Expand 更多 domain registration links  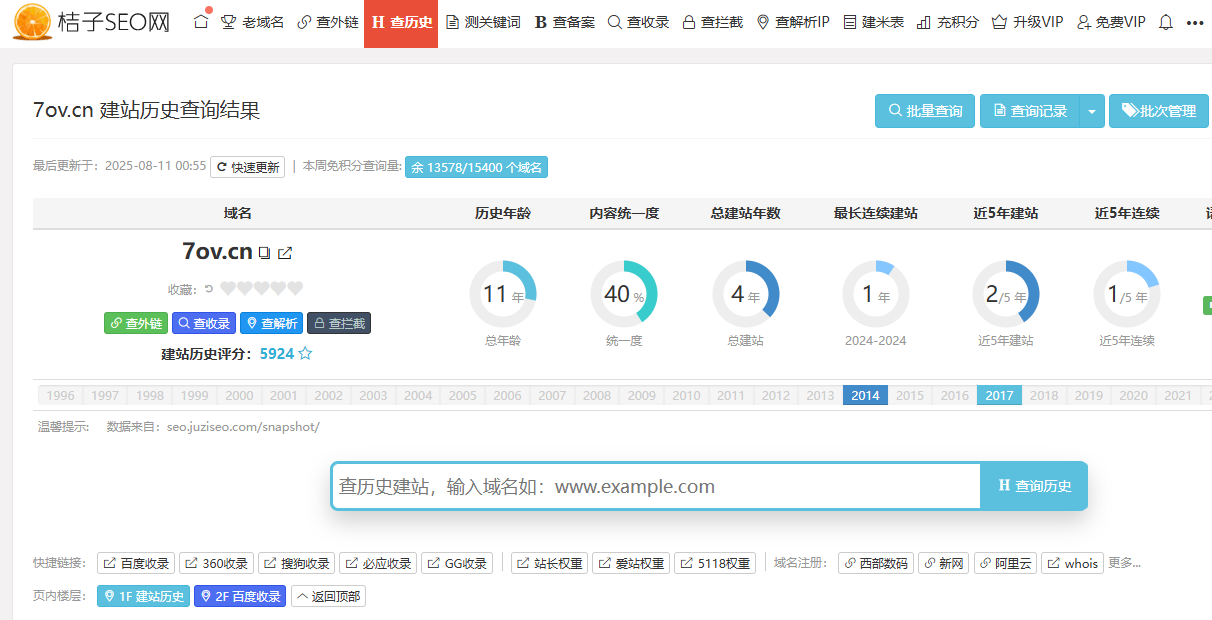pyautogui.click(x=1124, y=563)
